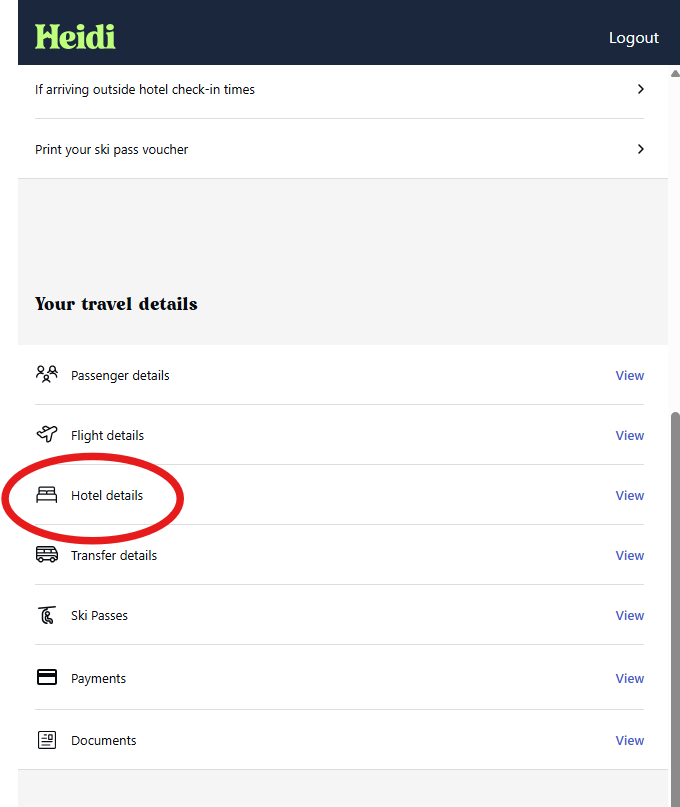View Passenger details
The image size is (680, 807).
click(630, 375)
